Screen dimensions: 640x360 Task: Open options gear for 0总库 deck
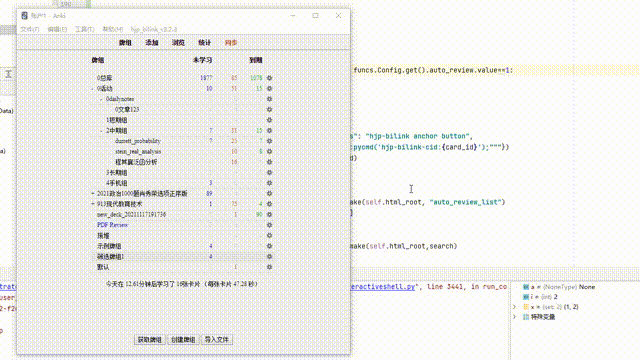point(269,78)
